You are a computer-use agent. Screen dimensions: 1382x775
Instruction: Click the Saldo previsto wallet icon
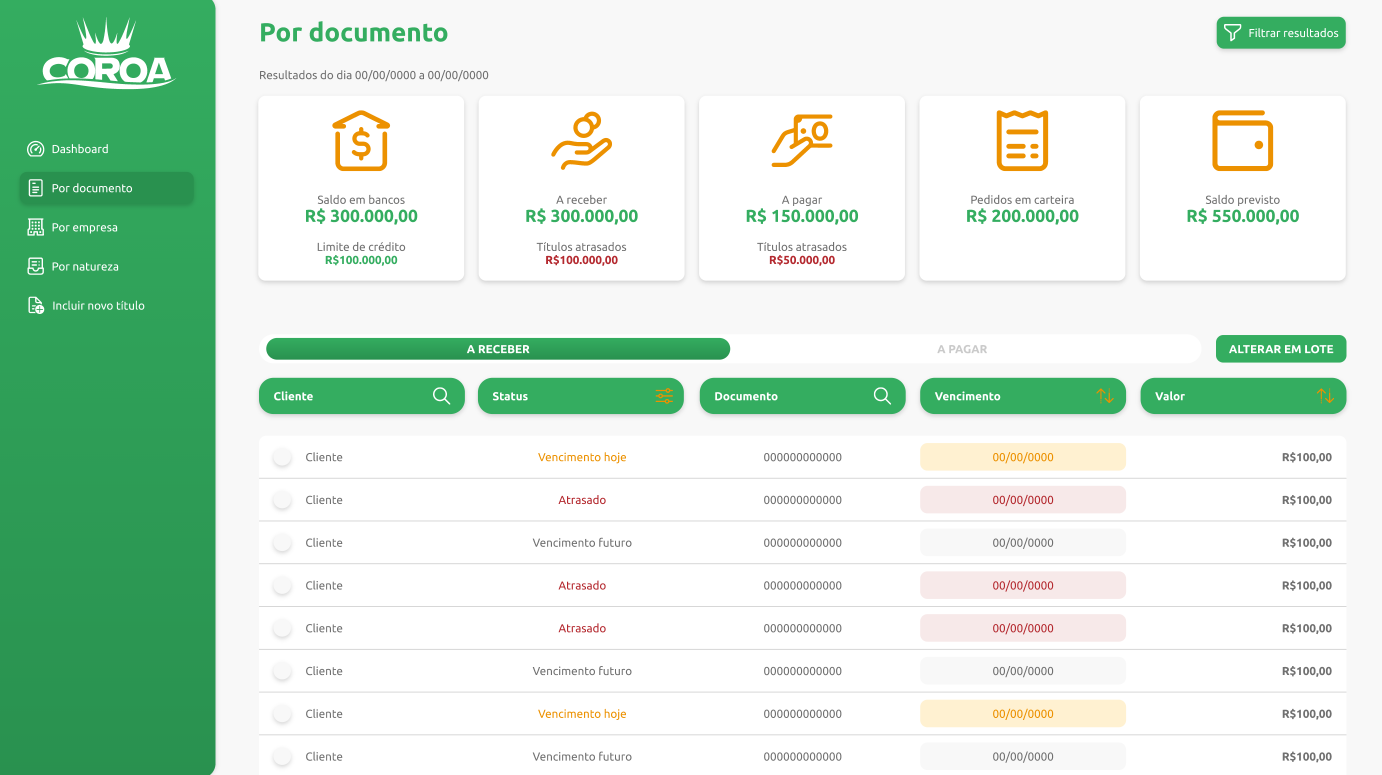(x=1242, y=141)
